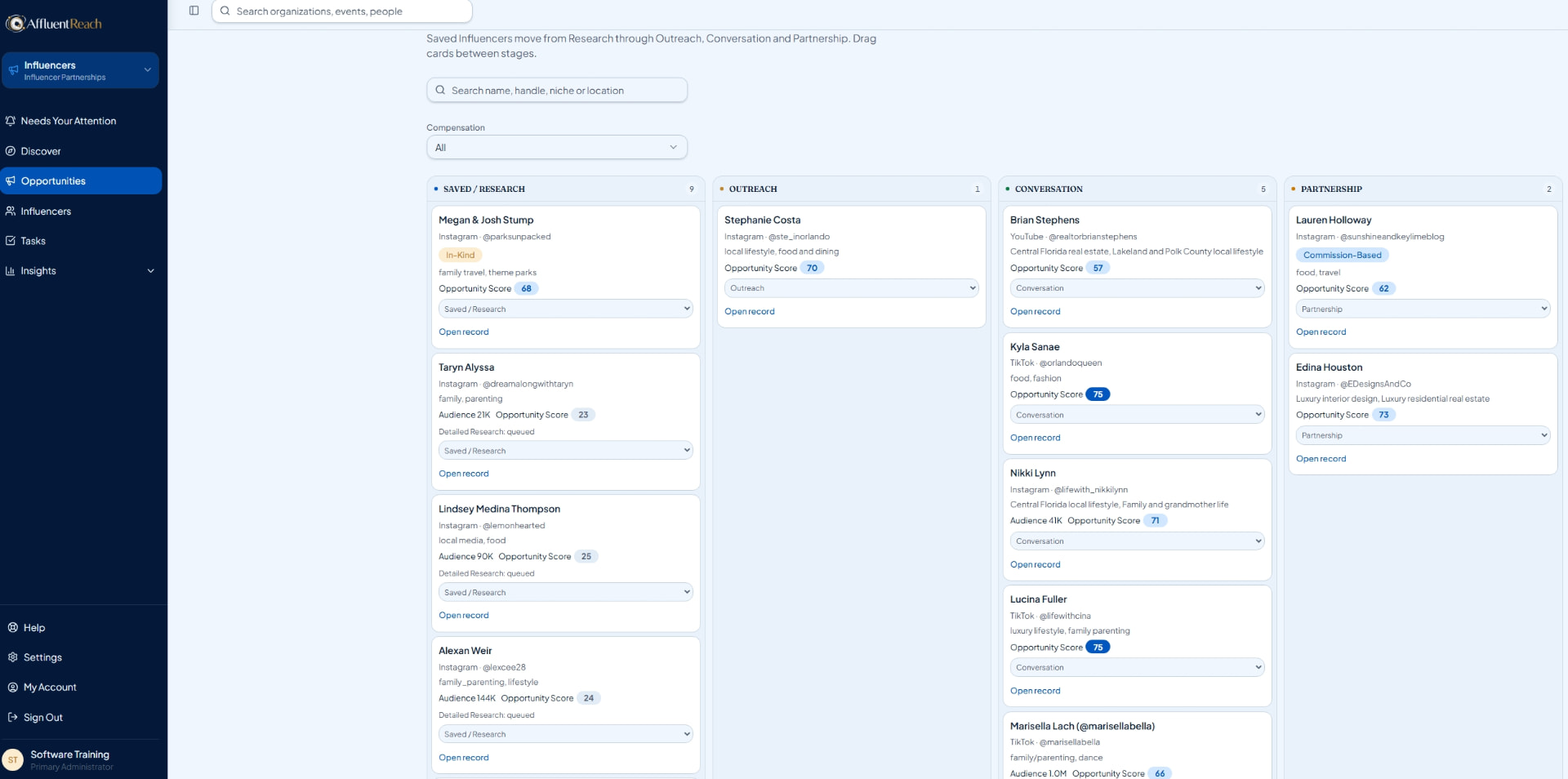Click the Help lifebuoy icon
The image size is (1568, 779).
(13, 627)
